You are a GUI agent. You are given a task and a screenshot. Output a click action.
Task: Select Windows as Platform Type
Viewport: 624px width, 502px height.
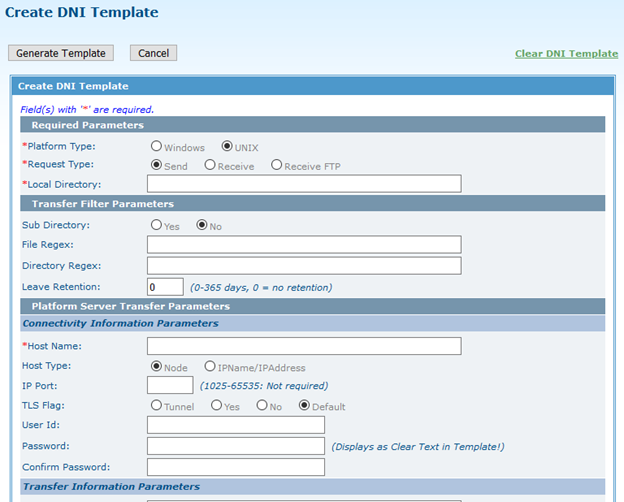156,146
